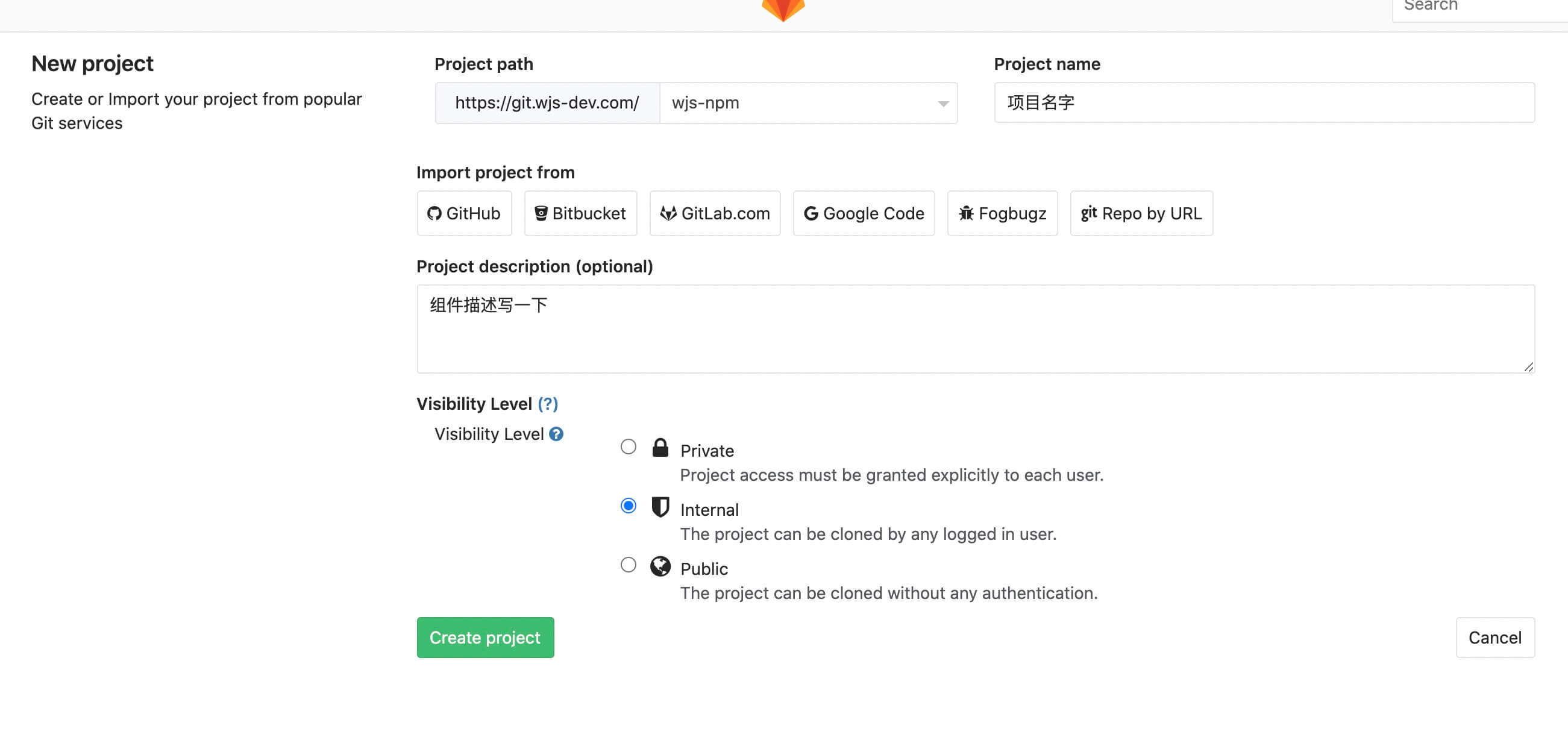The image size is (1568, 740).
Task: Click the Fogbugz bug icon
Action: tap(966, 213)
